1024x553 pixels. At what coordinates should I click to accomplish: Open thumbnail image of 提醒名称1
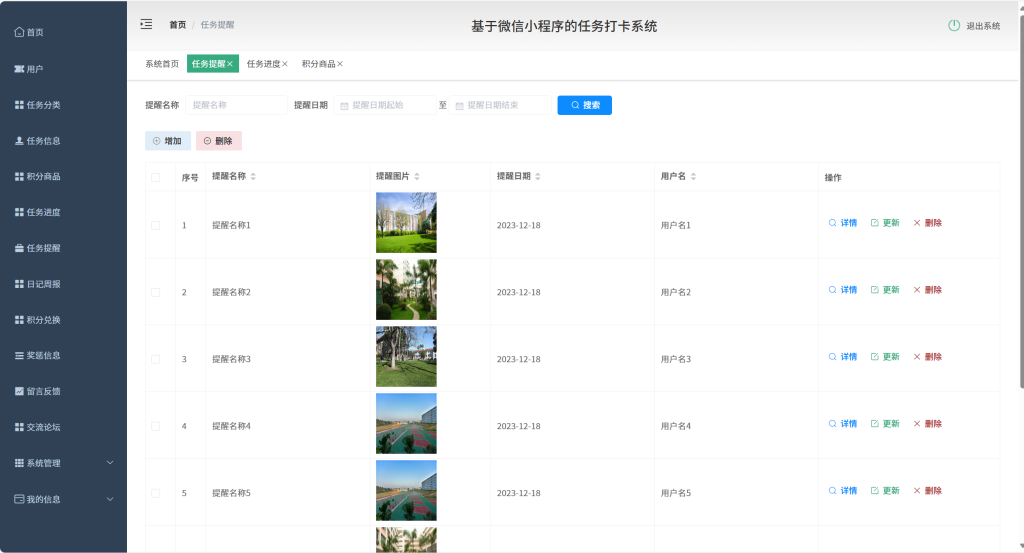click(406, 223)
